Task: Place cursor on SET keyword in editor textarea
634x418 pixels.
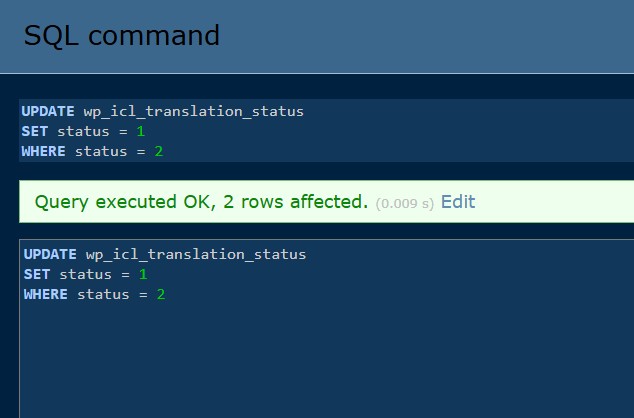Action: coord(36,274)
